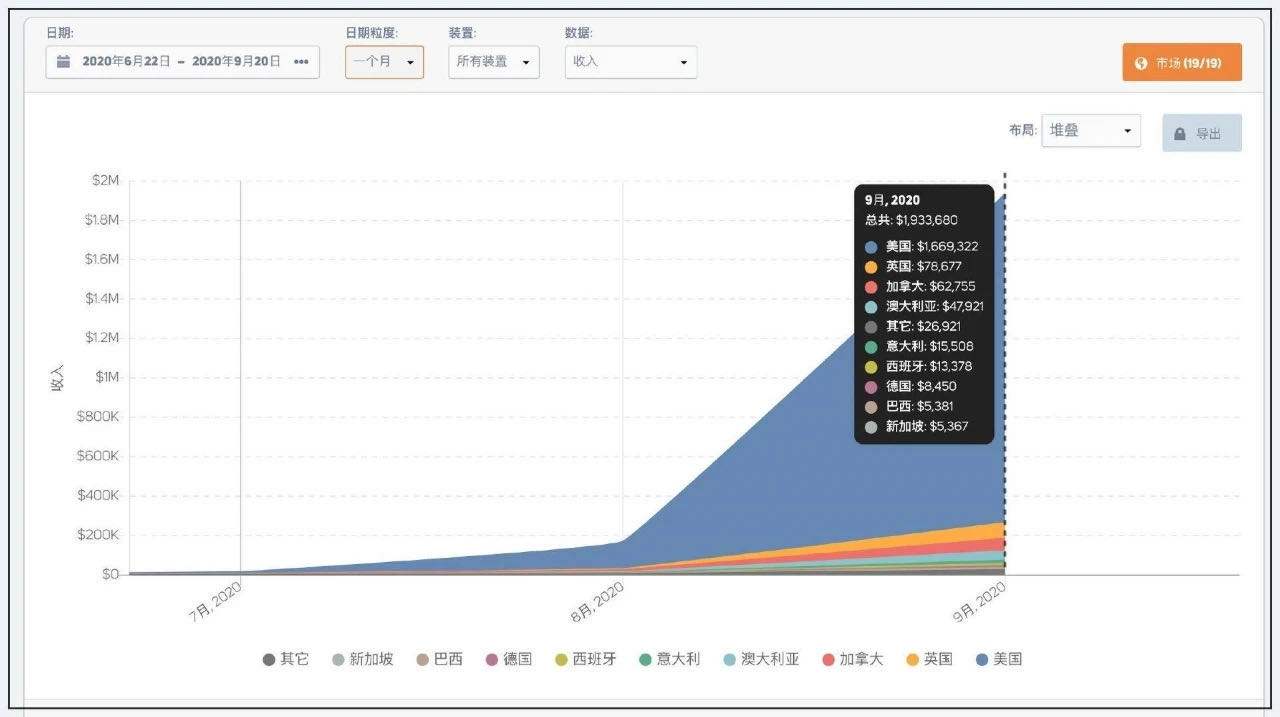Click the 8月, 2020 axis marker
1280x717 pixels.
(598, 603)
